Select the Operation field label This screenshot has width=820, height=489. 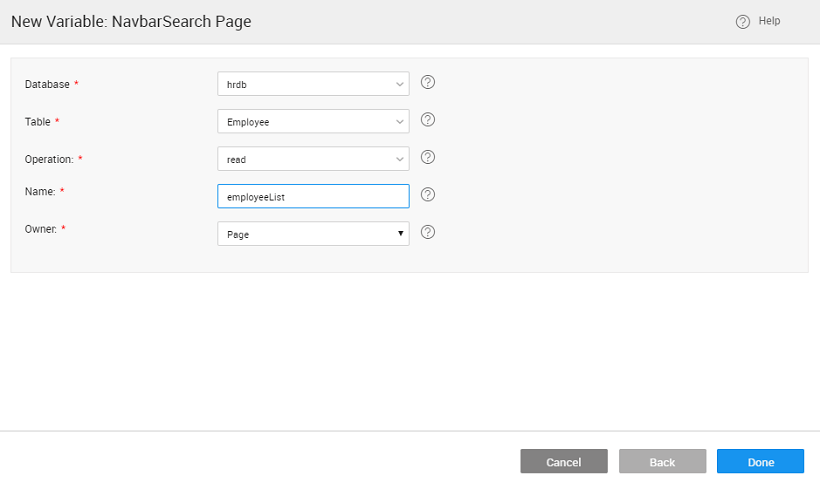49,159
